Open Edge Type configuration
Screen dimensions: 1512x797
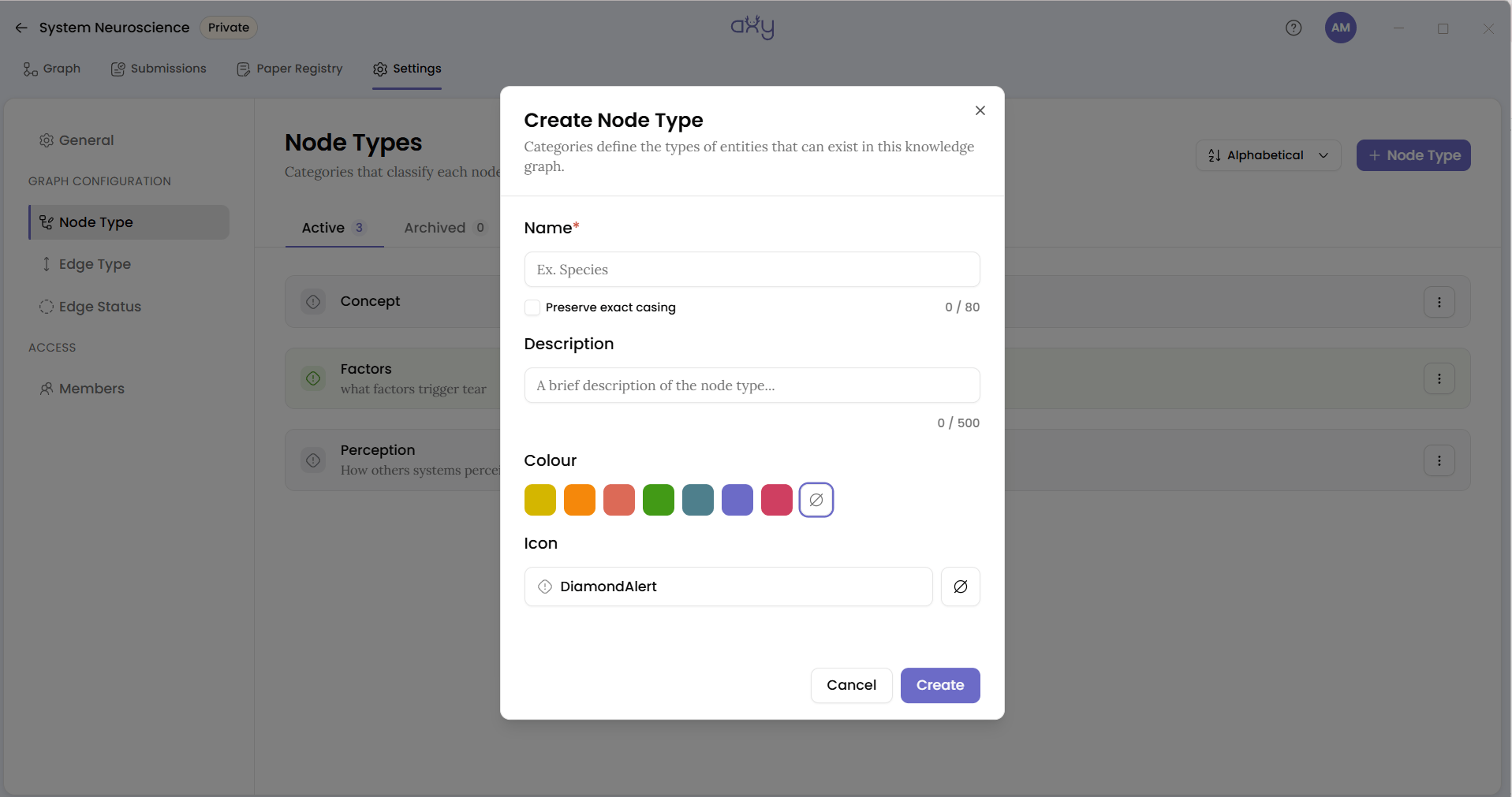85,264
